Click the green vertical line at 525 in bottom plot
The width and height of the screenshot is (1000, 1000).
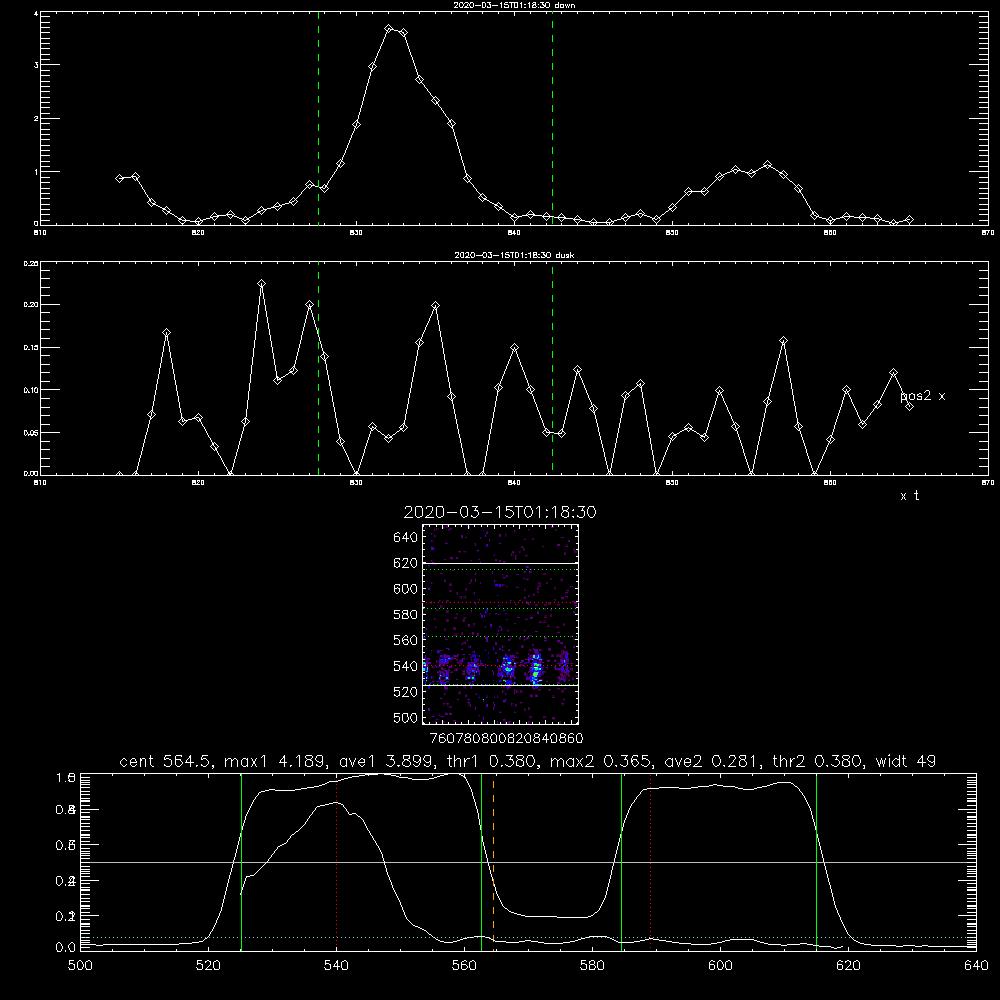point(241,862)
